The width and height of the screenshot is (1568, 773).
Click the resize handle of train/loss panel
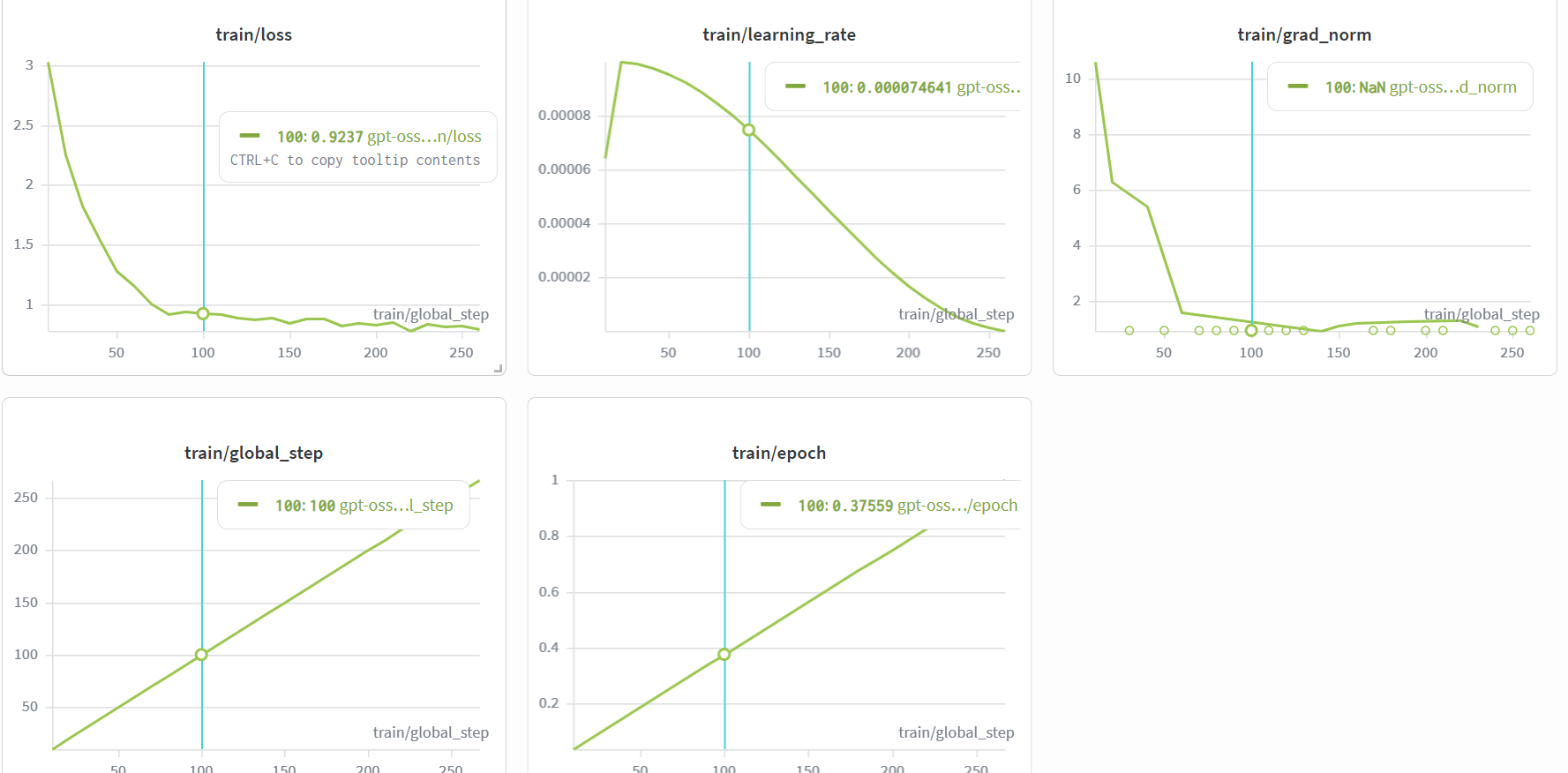(499, 369)
